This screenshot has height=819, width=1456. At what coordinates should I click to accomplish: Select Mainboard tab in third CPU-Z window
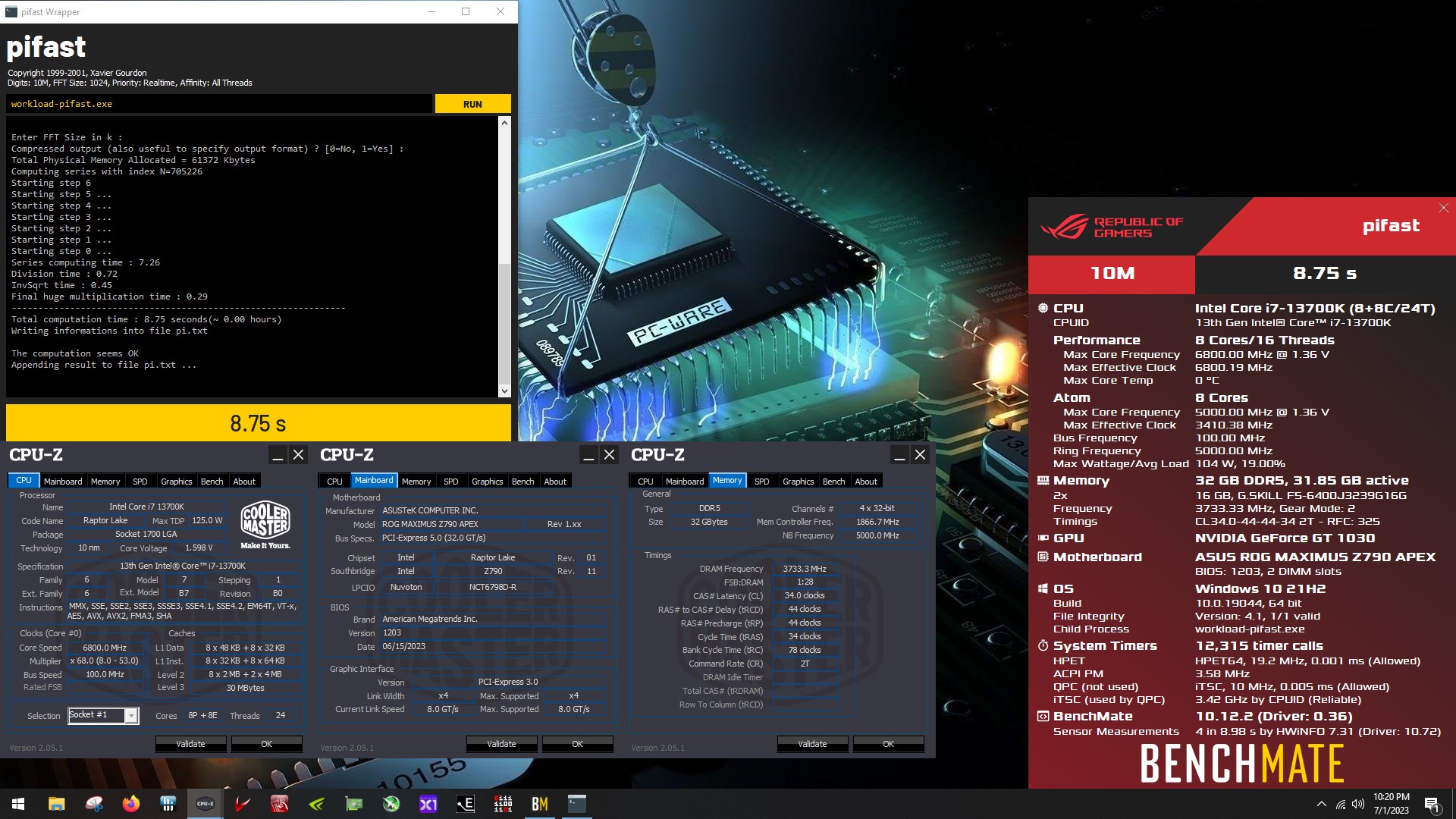click(685, 482)
